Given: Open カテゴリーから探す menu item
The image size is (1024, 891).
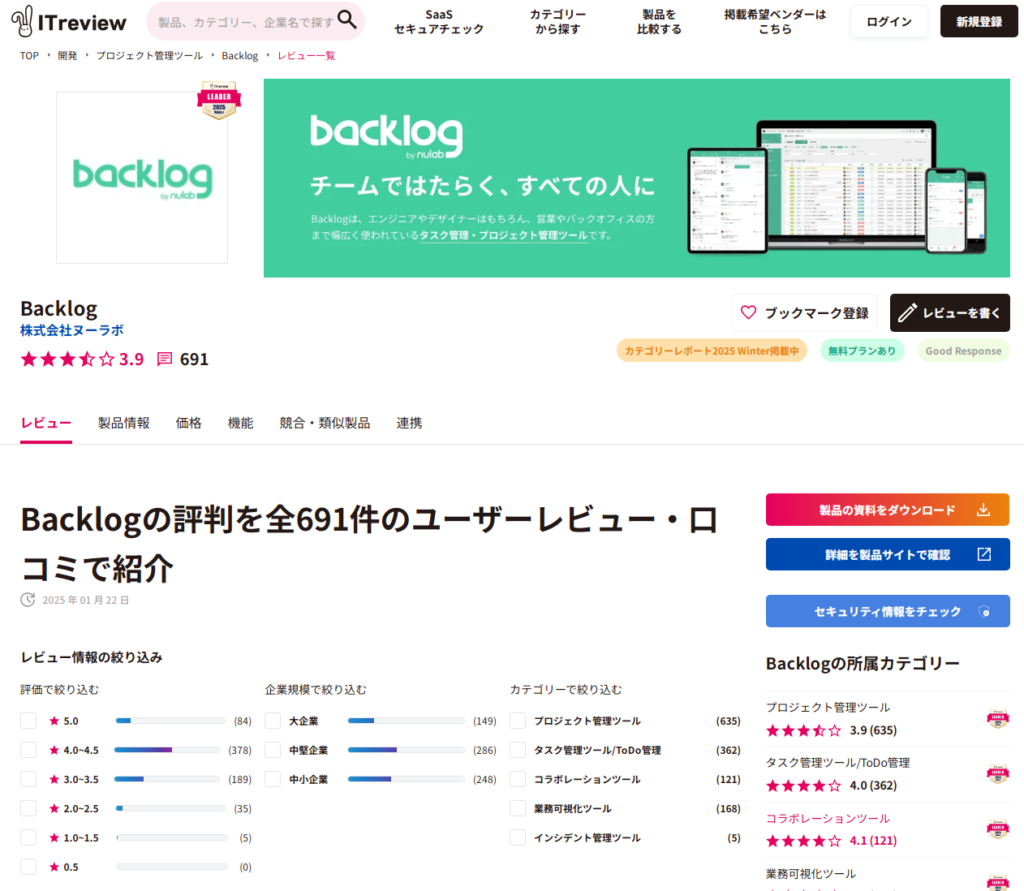Looking at the screenshot, I should [x=558, y=22].
